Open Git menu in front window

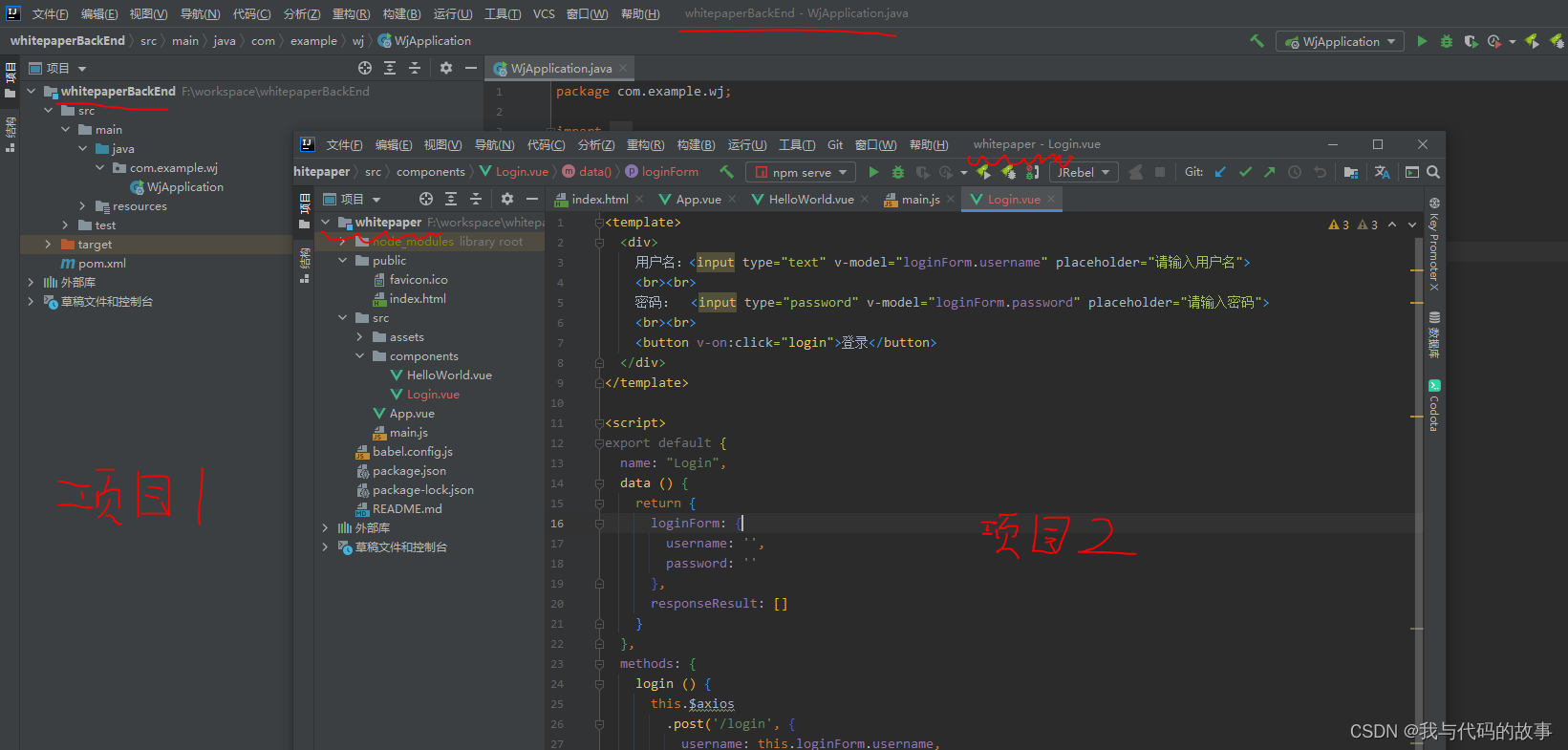[x=835, y=145]
